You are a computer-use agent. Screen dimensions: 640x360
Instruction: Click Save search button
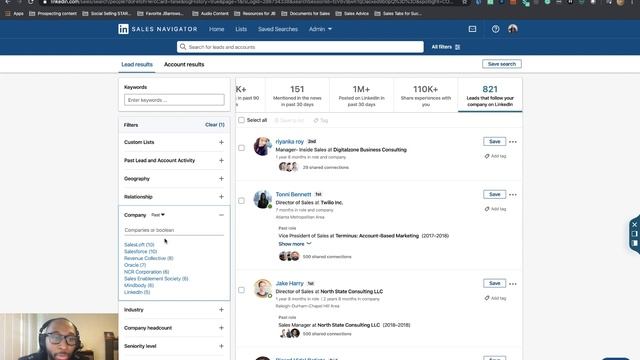point(502,64)
